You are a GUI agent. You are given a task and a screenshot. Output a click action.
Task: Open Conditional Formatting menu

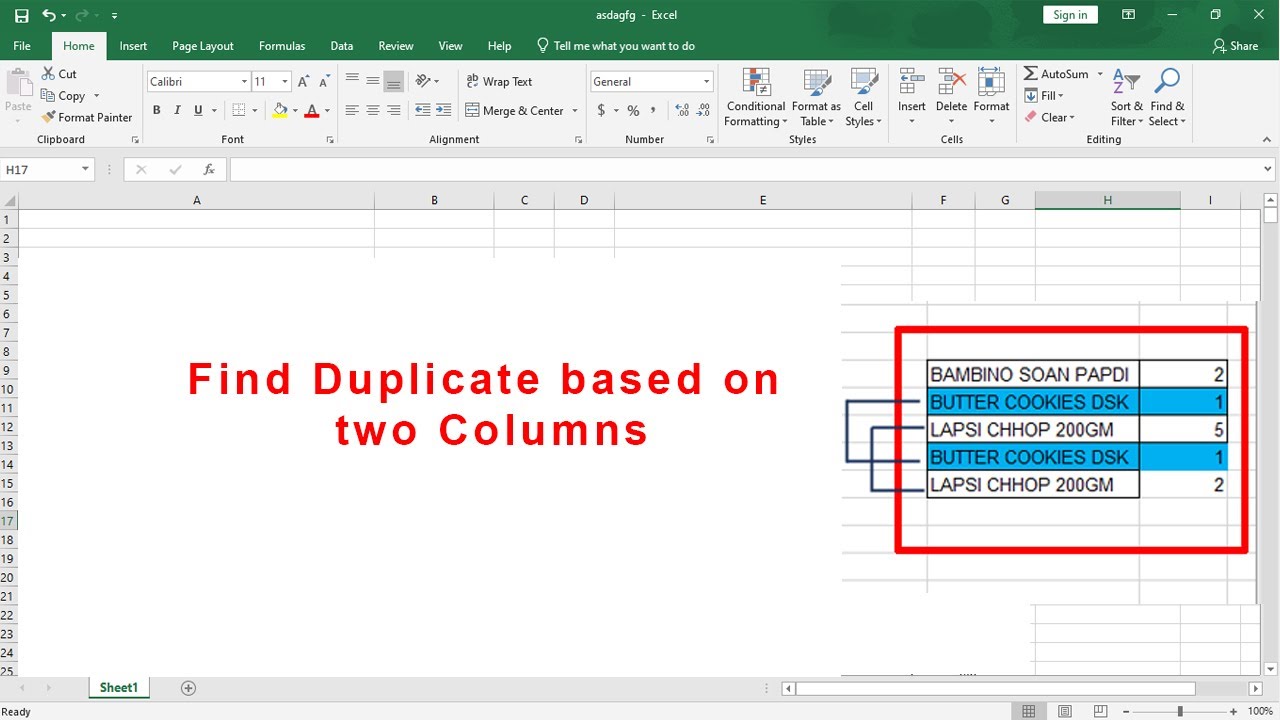click(756, 98)
